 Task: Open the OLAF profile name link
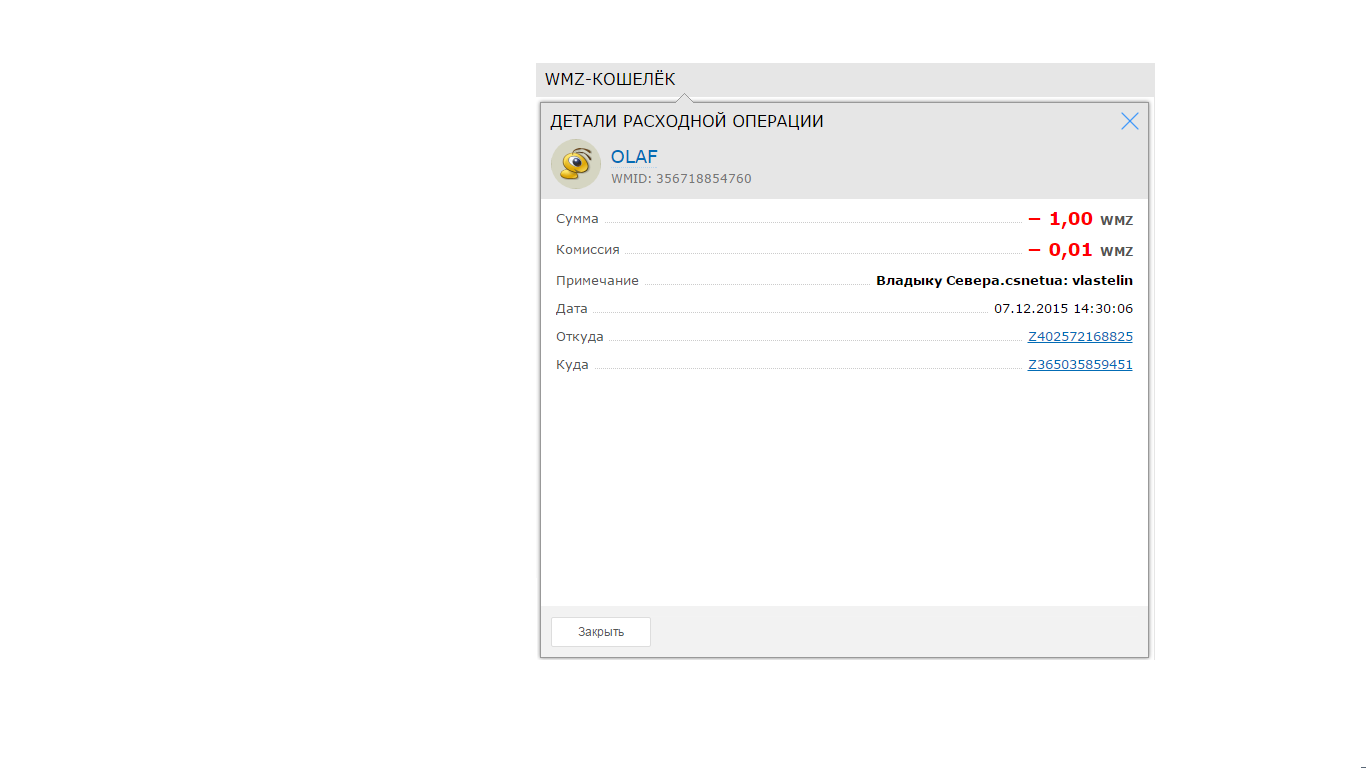[x=634, y=157]
